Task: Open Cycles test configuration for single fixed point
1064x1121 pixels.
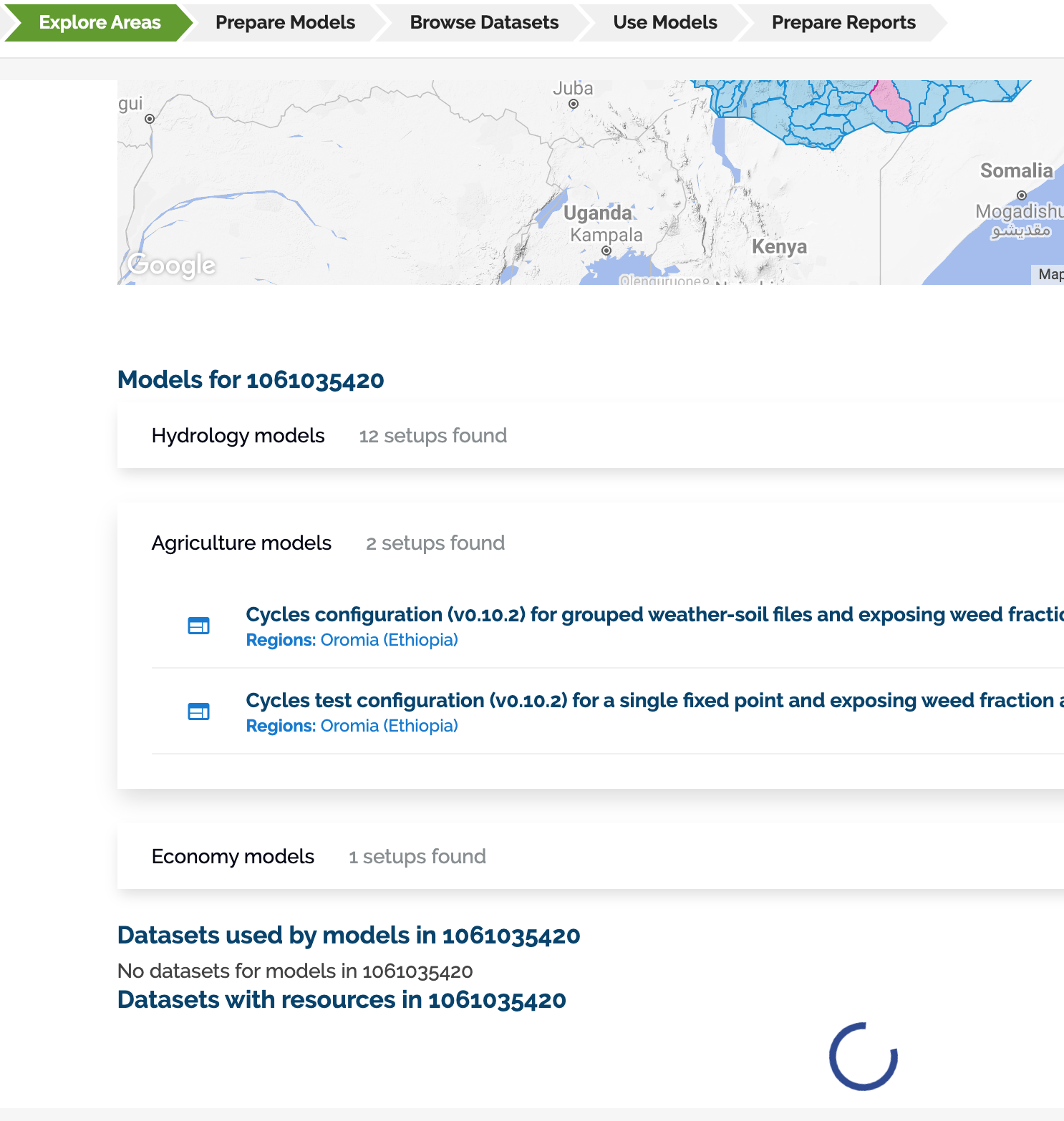Action: pyautogui.click(x=654, y=701)
